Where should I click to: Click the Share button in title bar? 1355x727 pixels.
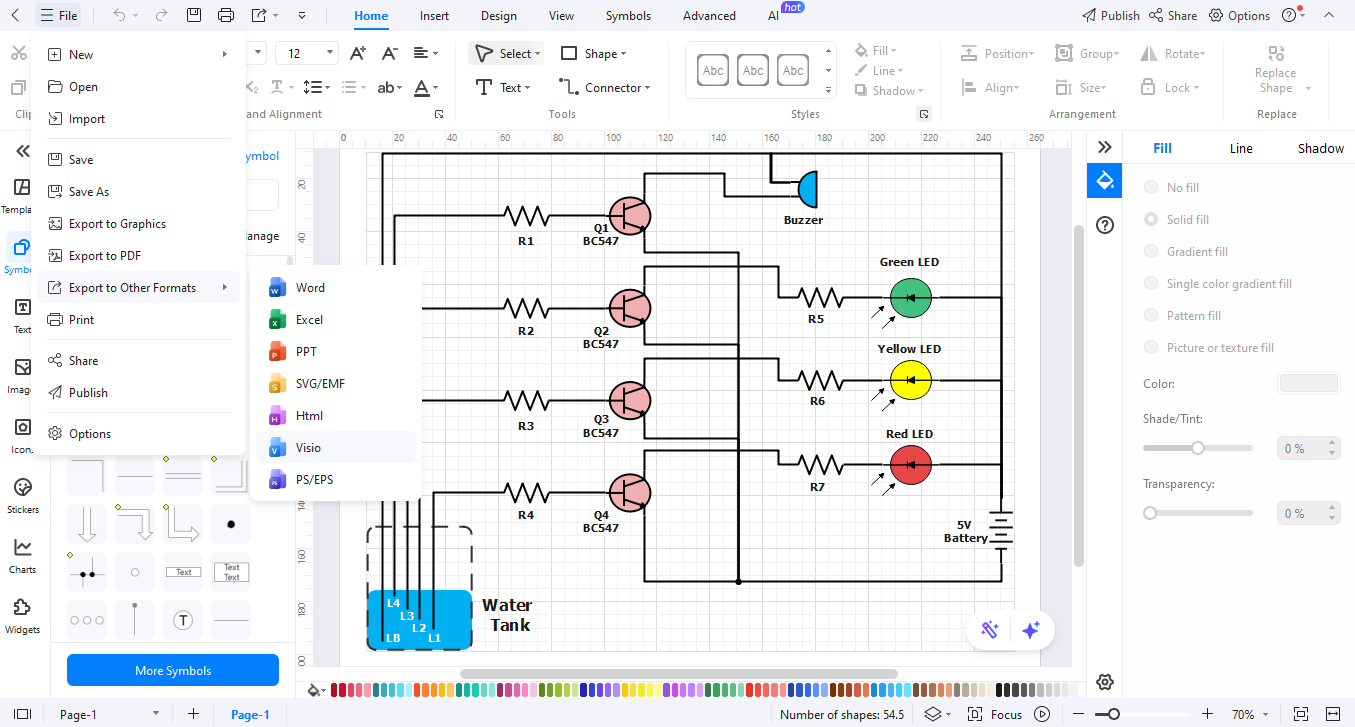click(1172, 15)
